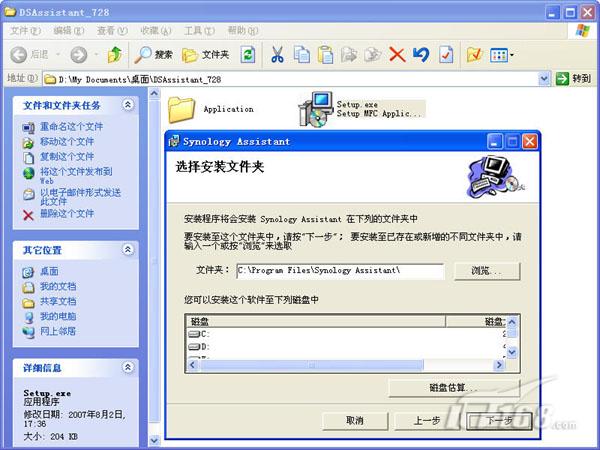Collapse the Other Places panel
The width and height of the screenshot is (600, 450).
(128, 249)
